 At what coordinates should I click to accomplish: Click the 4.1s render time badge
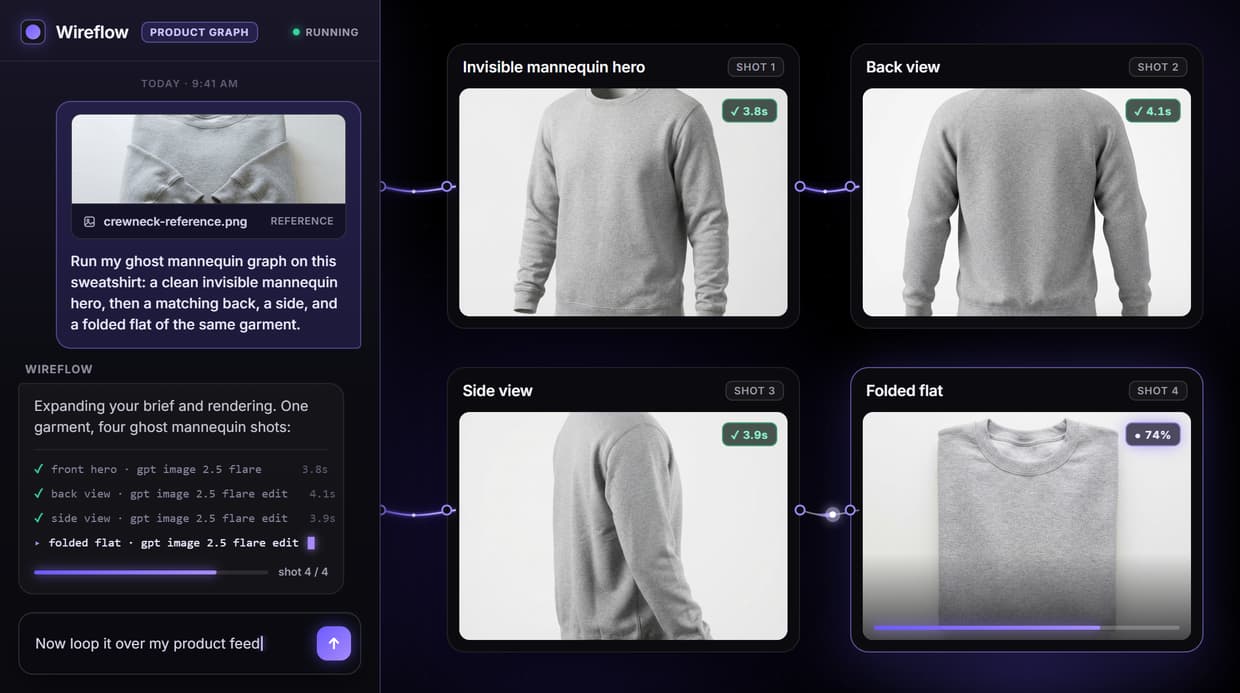click(1152, 111)
